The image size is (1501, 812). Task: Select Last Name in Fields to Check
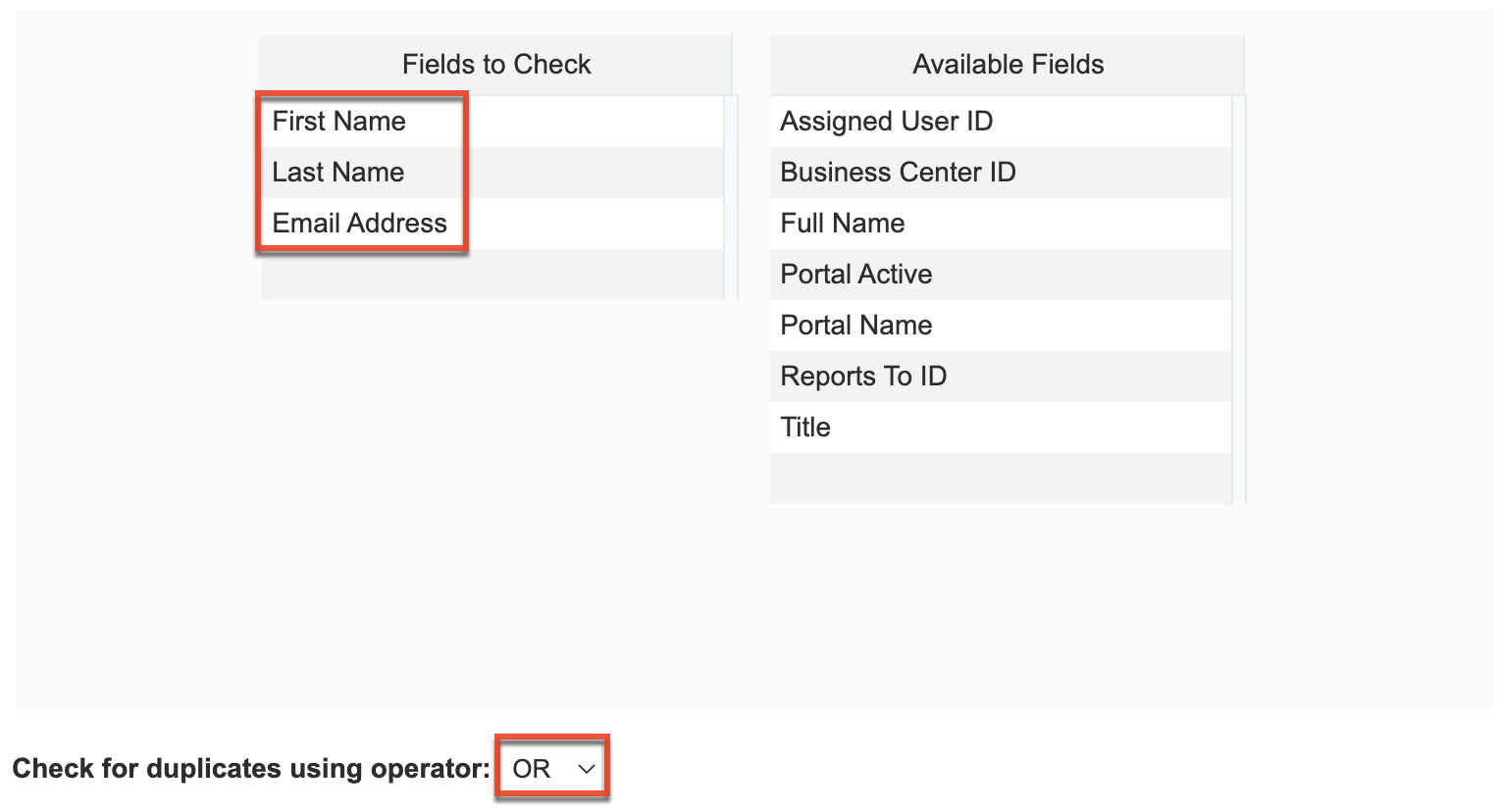(339, 172)
